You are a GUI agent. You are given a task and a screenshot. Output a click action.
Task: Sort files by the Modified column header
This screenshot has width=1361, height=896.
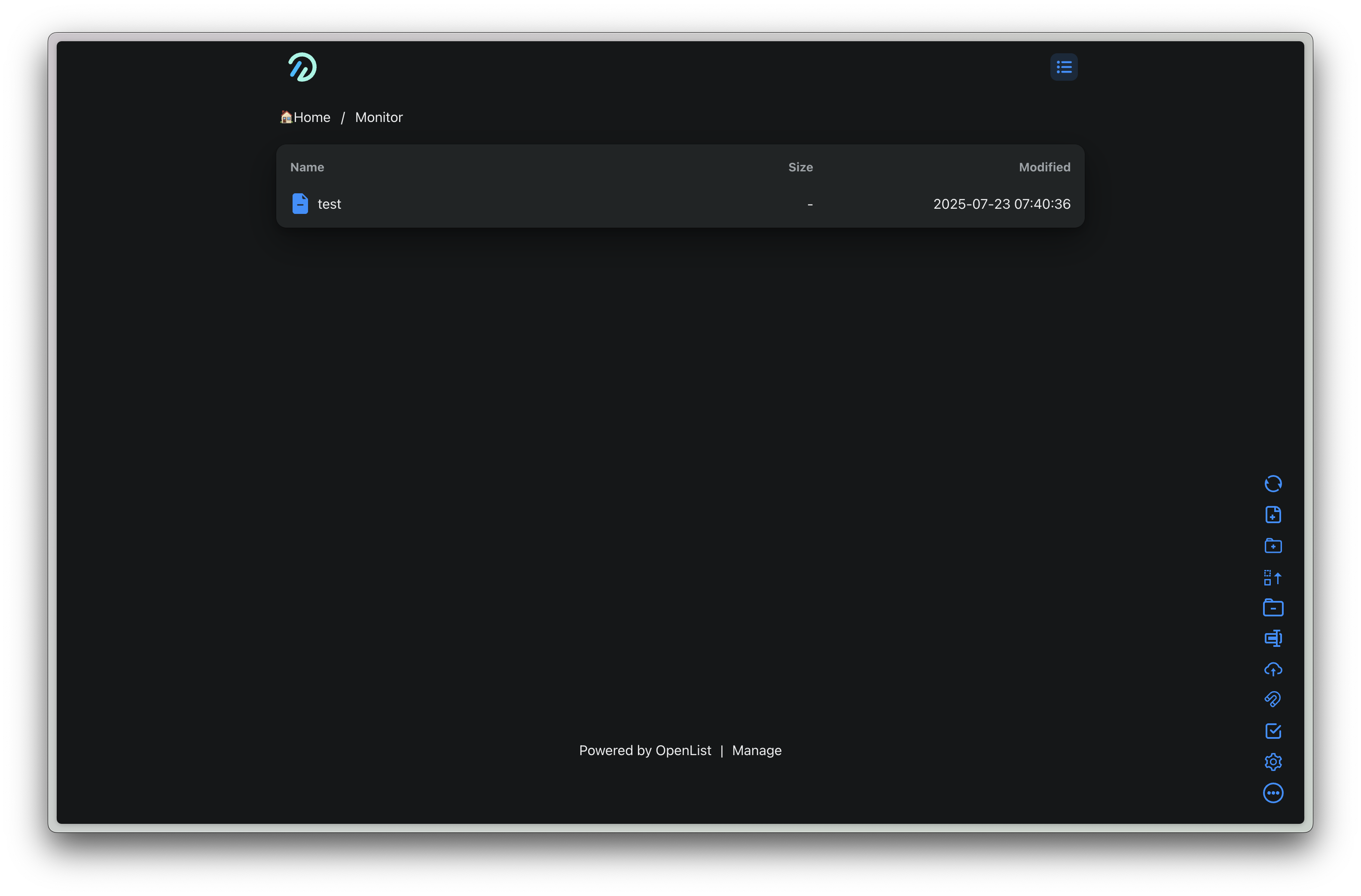coord(1044,168)
